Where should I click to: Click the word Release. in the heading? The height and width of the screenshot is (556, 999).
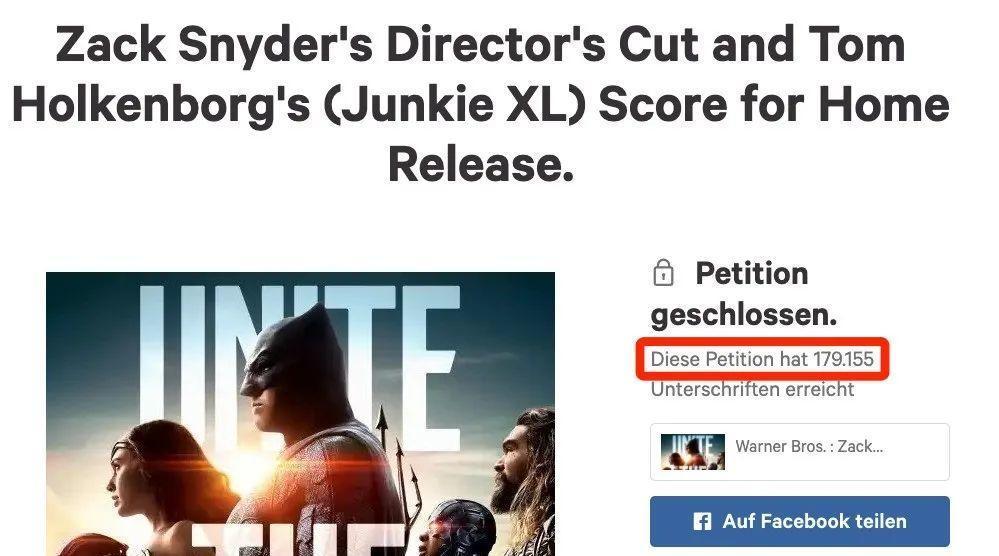coord(481,164)
